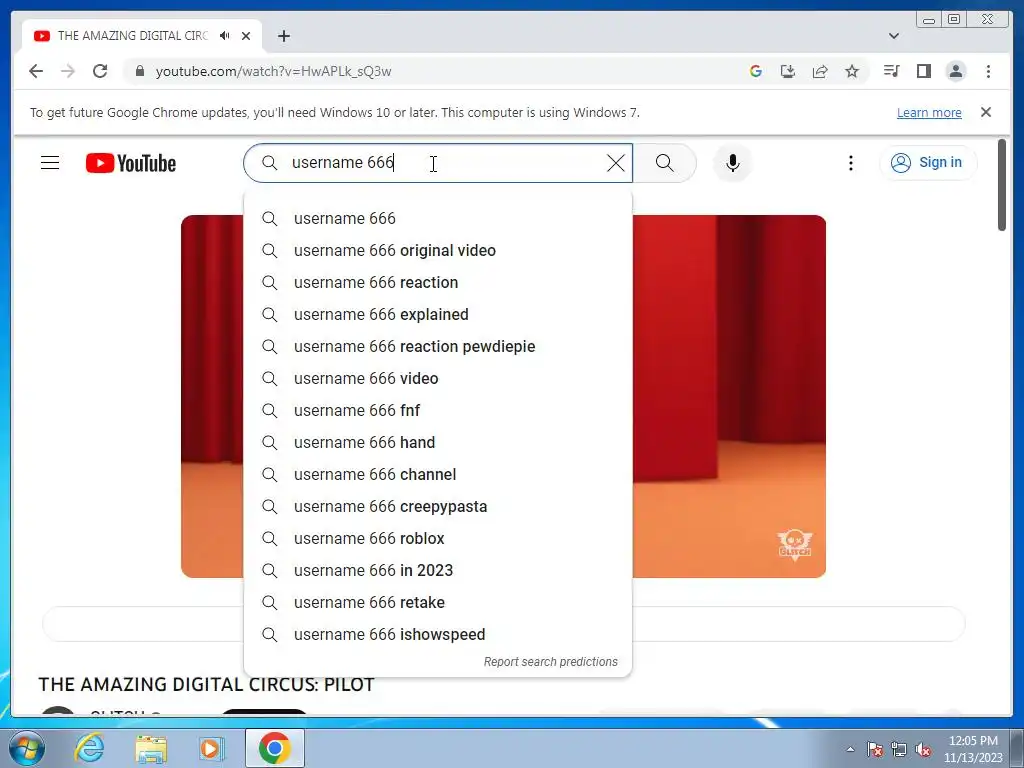1024x768 pixels.
Task: Submit search with the magnifier button
Action: pyautogui.click(x=665, y=163)
